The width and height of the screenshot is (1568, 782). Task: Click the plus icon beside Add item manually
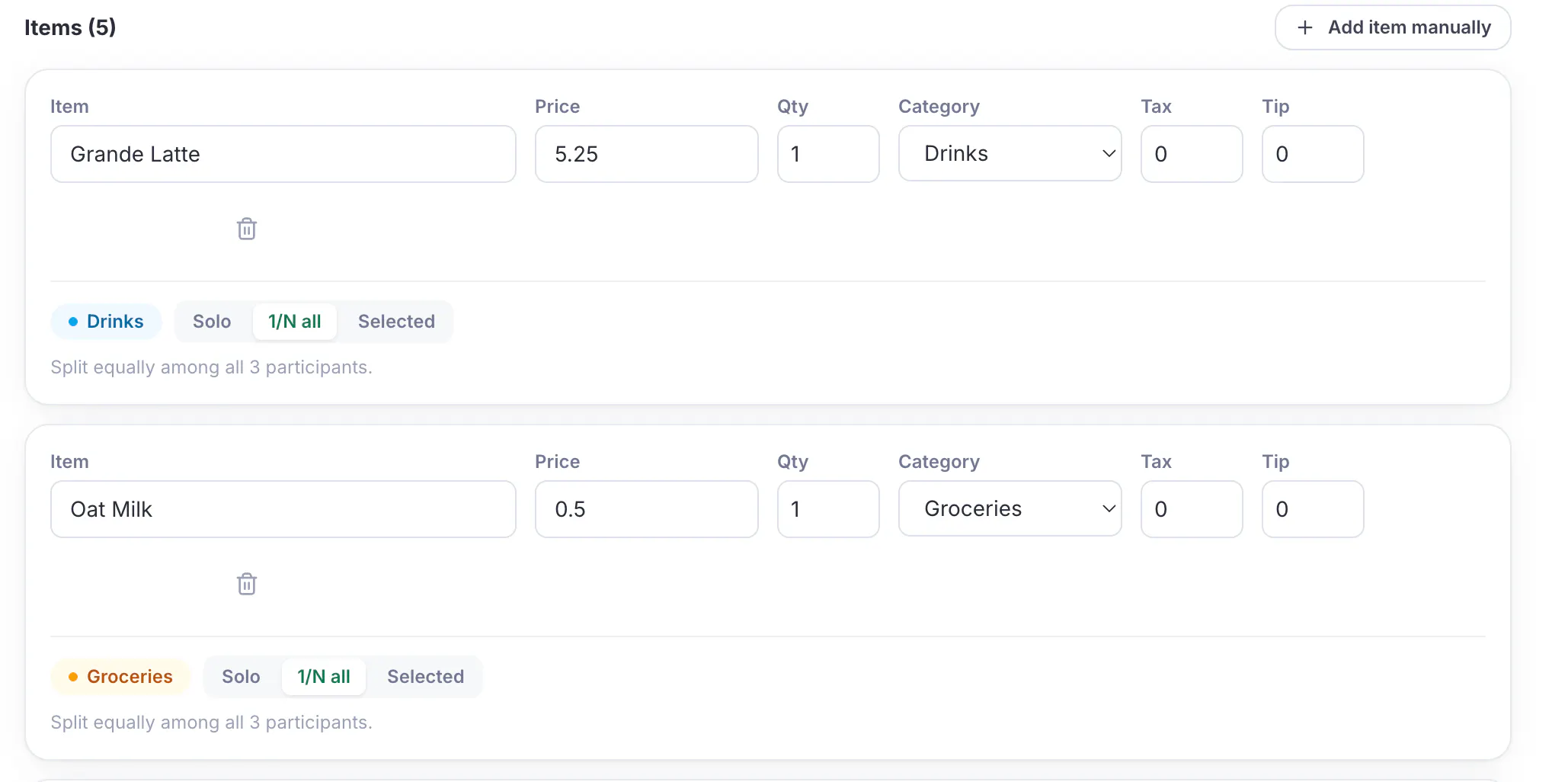click(1305, 27)
